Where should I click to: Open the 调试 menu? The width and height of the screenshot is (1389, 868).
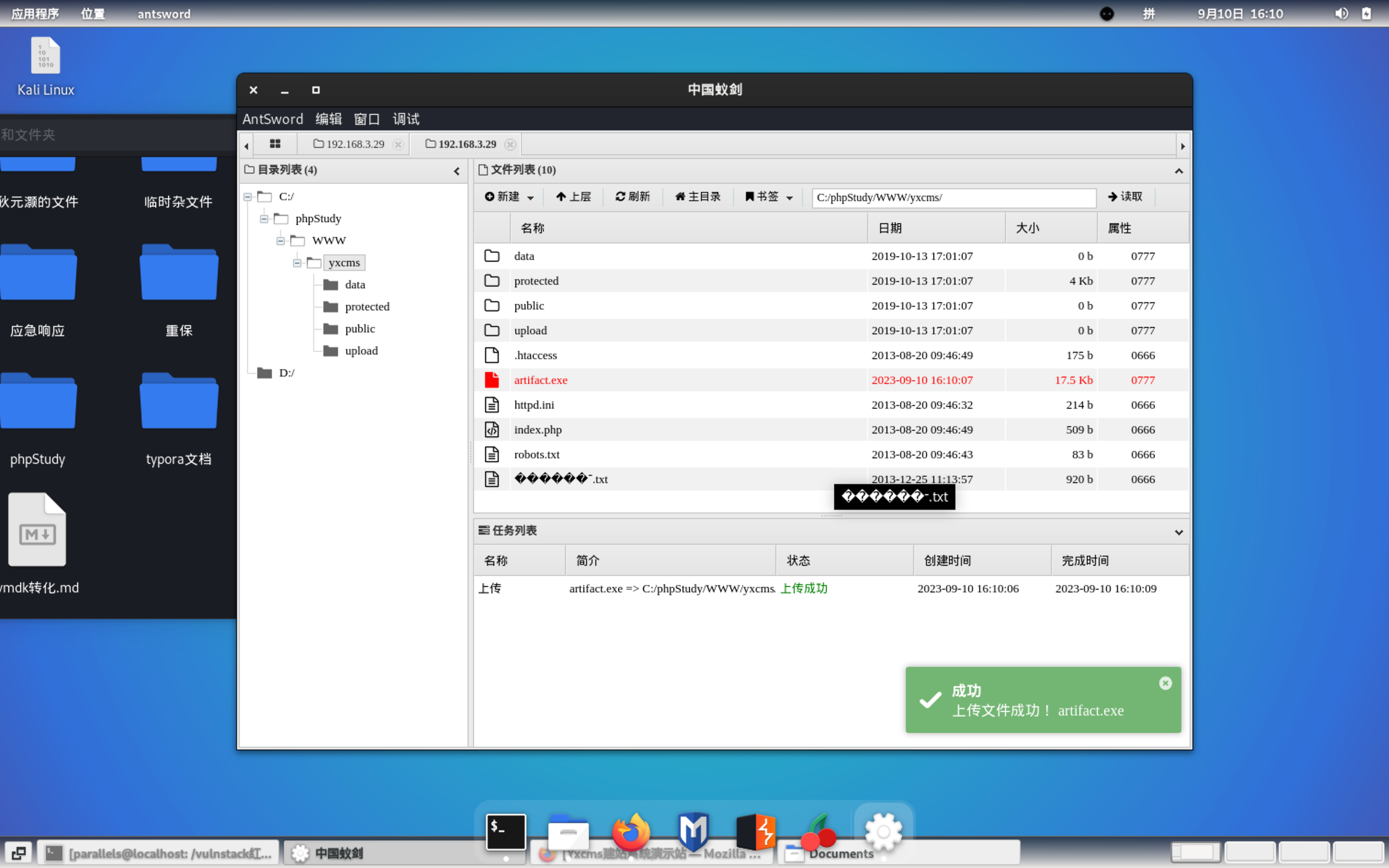(x=406, y=119)
